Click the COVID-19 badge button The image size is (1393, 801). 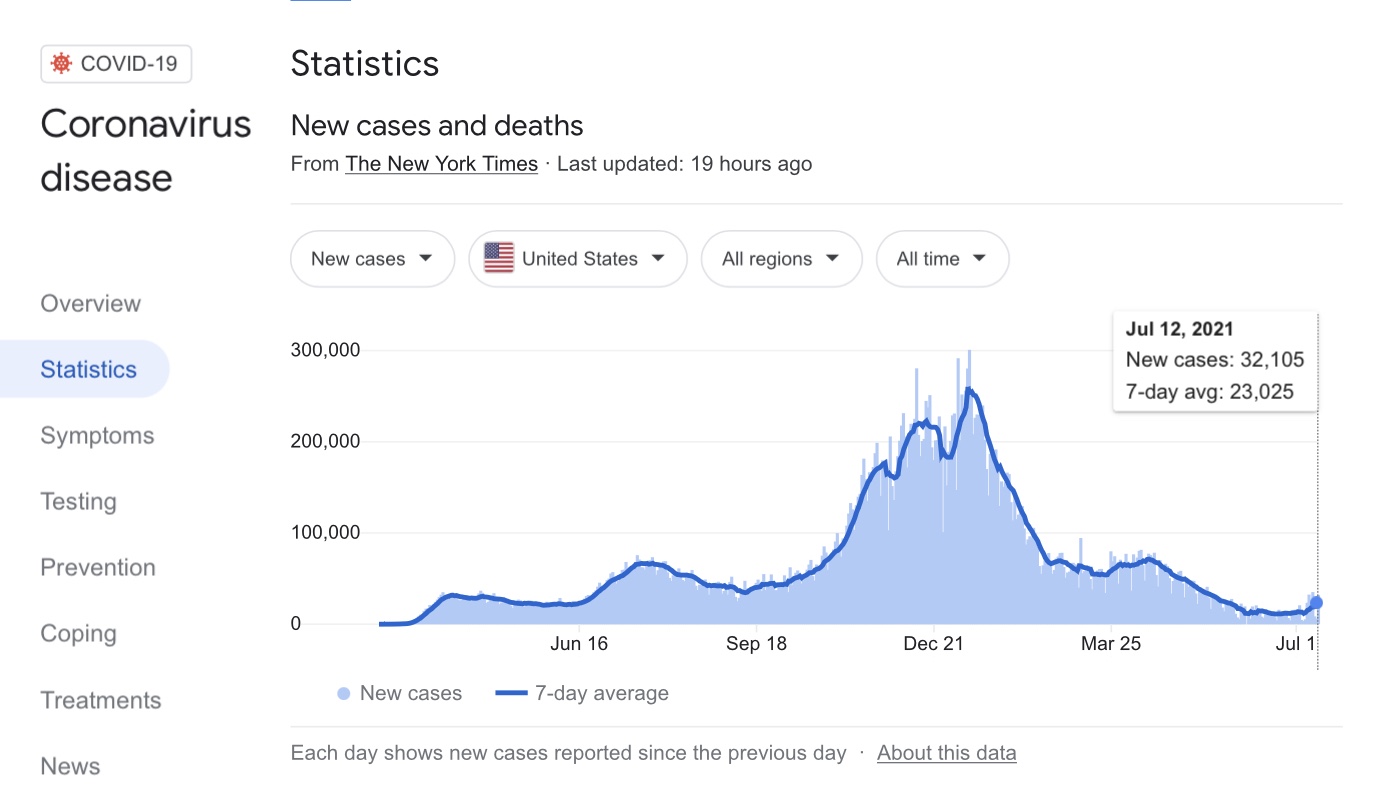[x=116, y=64]
